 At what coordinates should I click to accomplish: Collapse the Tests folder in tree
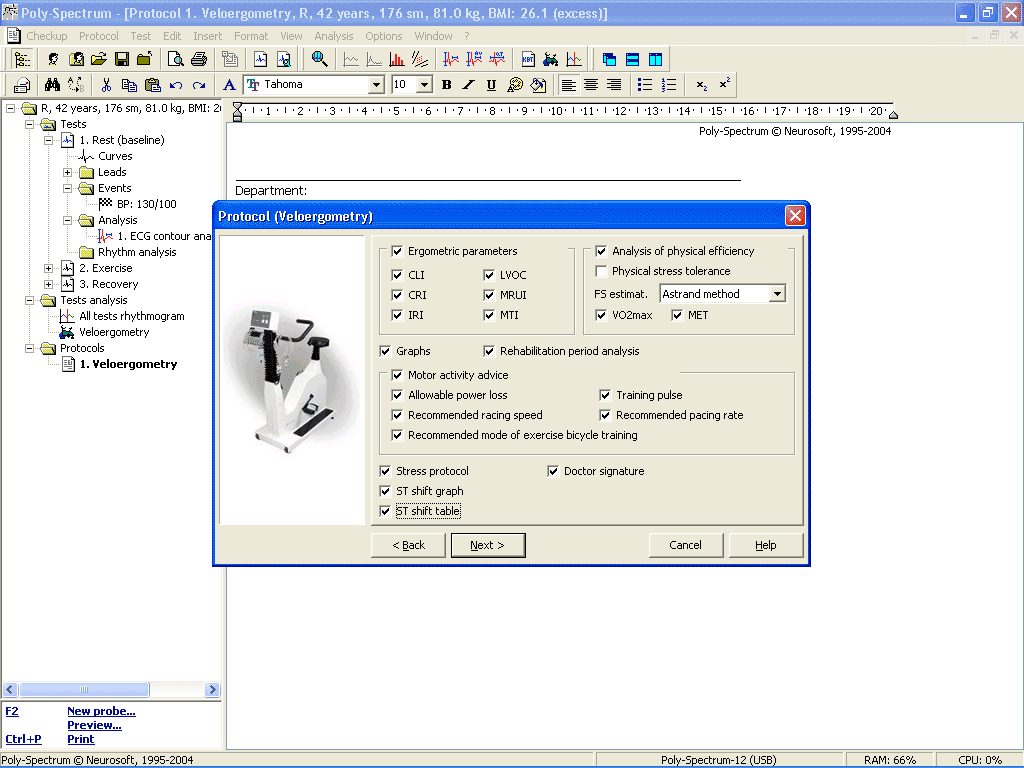click(x=29, y=124)
